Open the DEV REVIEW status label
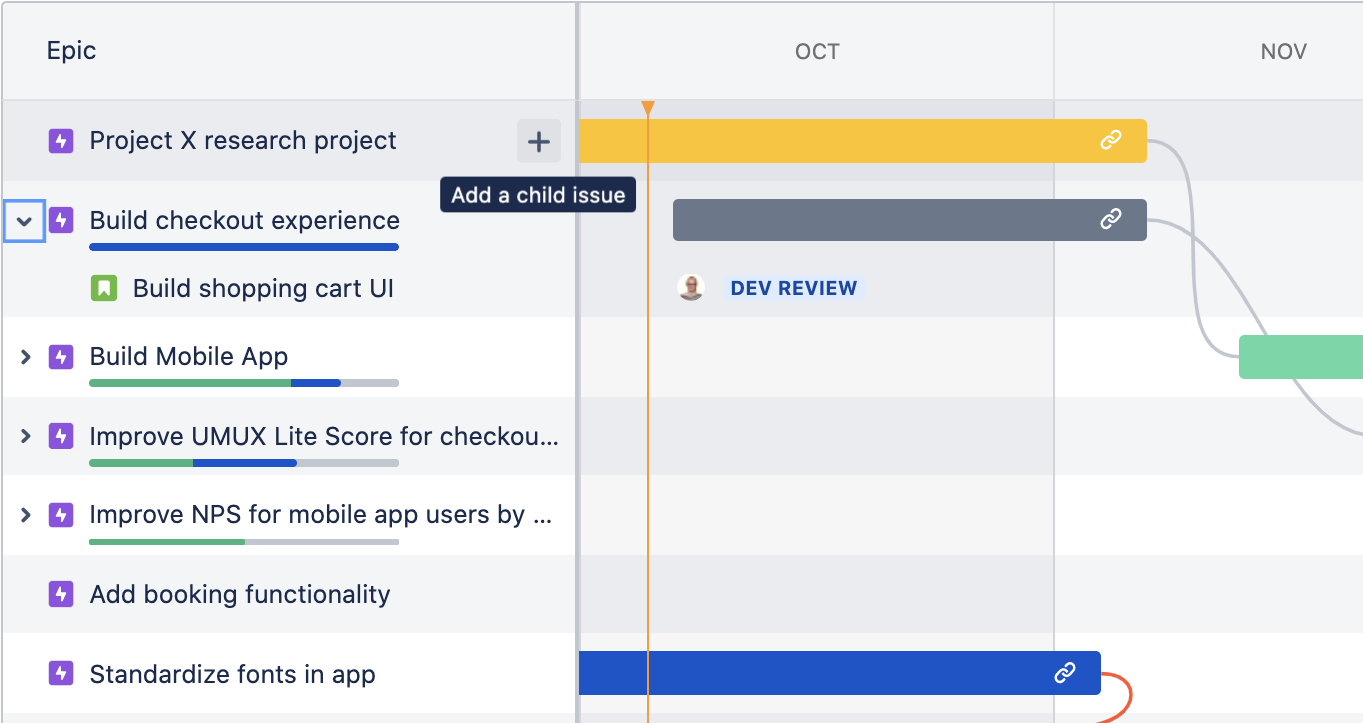The height and width of the screenshot is (723, 1363). [x=793, y=287]
